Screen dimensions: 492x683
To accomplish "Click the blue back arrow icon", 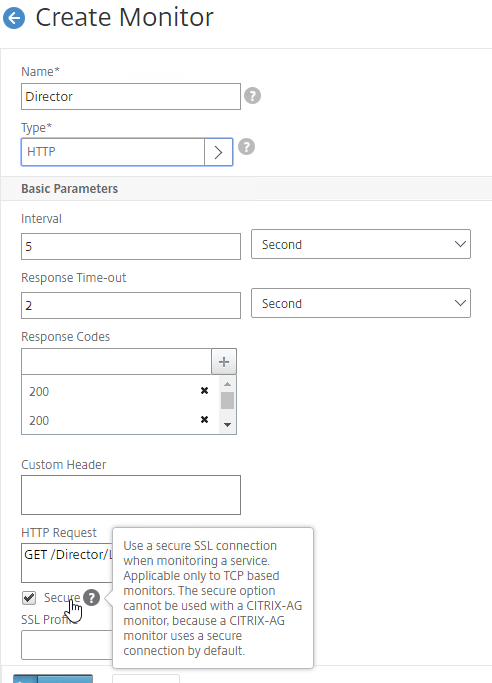I will [14, 18].
